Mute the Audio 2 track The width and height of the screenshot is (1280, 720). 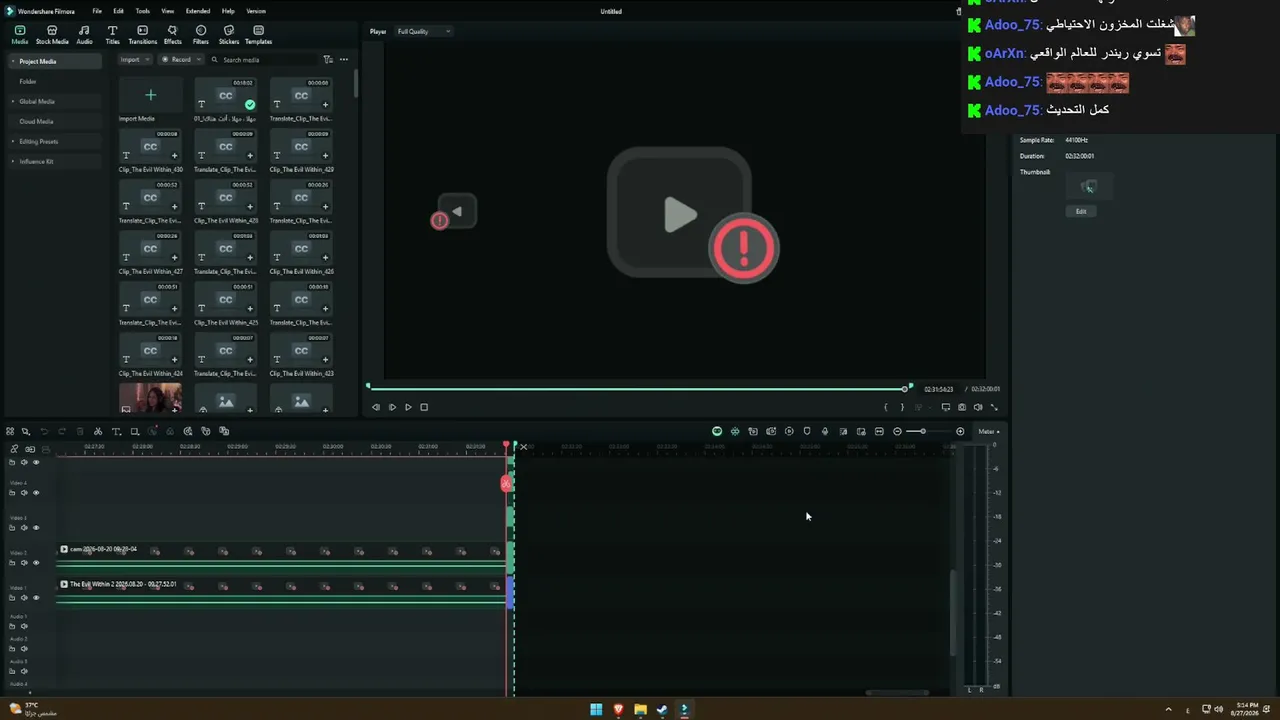[x=24, y=648]
